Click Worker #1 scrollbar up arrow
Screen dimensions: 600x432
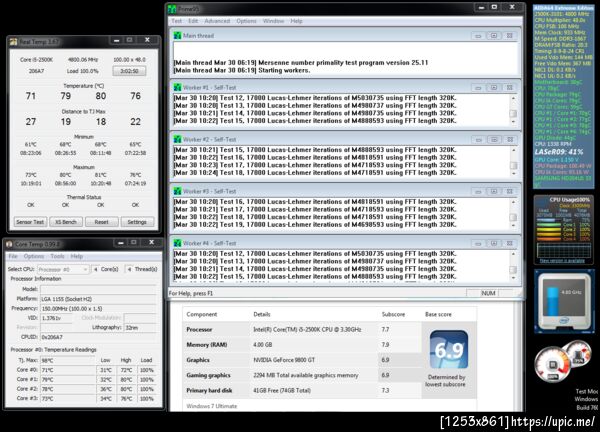click(x=514, y=98)
